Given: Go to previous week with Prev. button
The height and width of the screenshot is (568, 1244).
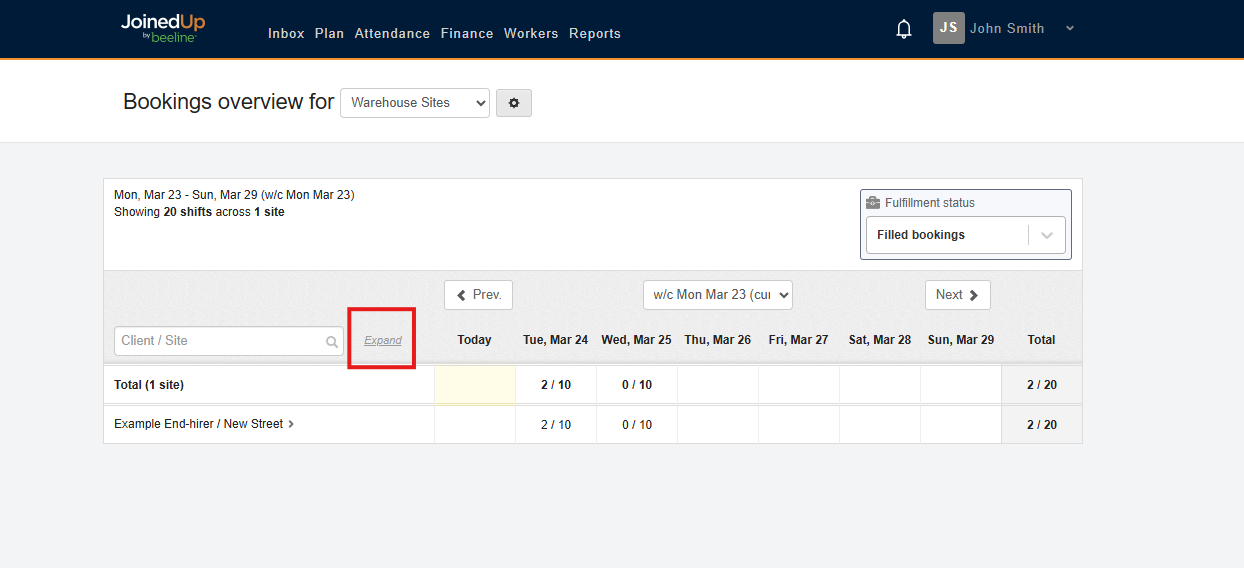Looking at the screenshot, I should [x=478, y=295].
